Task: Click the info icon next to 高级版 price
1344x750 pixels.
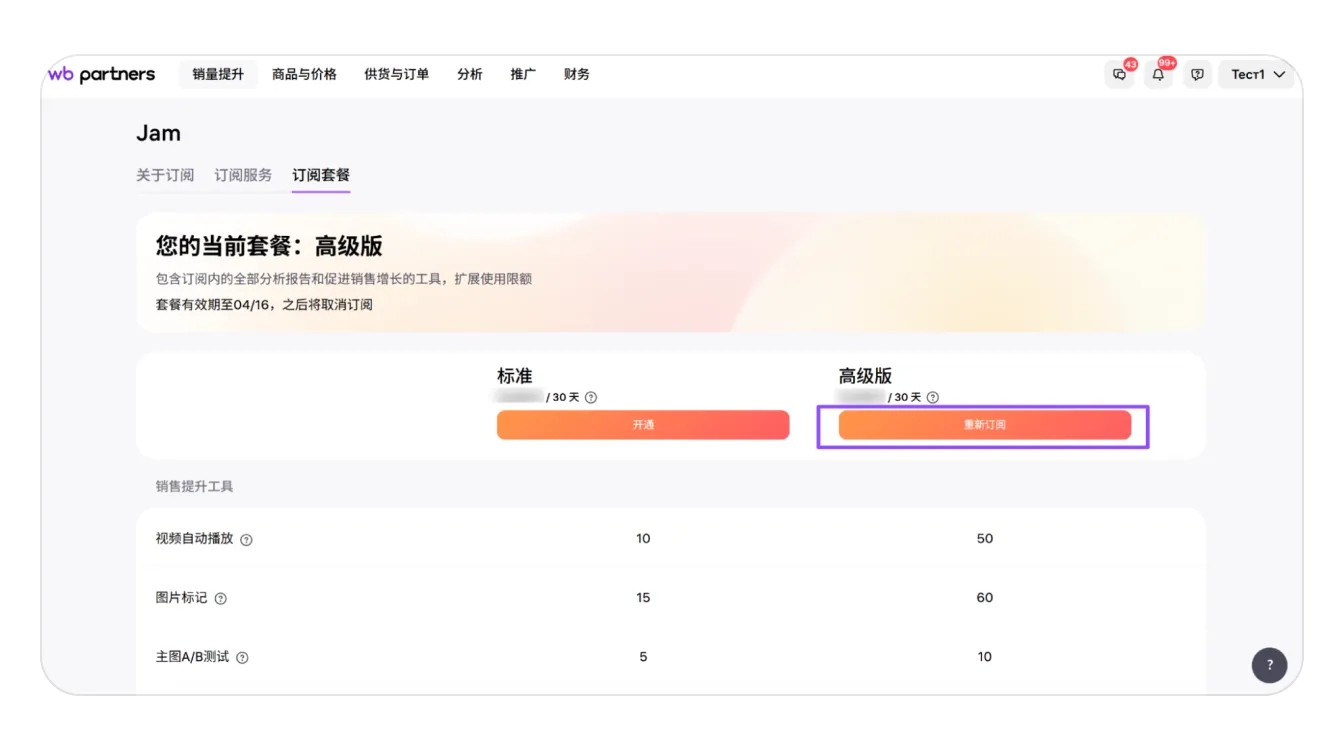Action: tap(933, 397)
